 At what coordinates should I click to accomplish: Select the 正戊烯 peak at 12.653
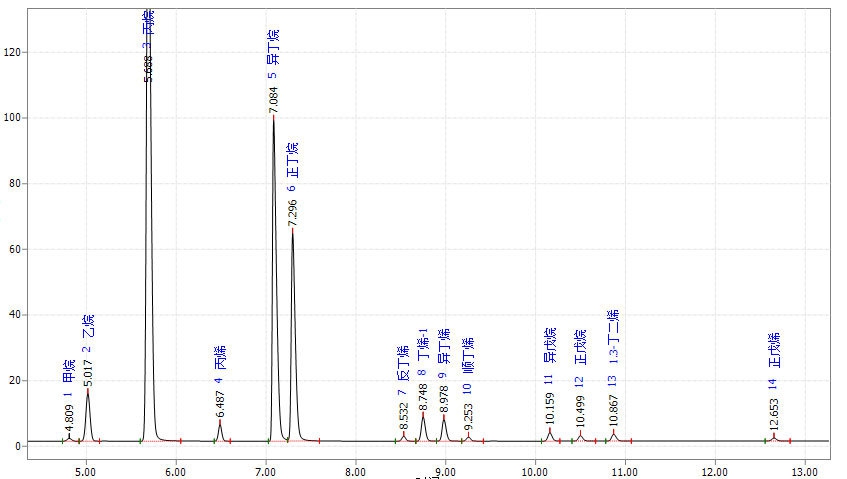(773, 434)
